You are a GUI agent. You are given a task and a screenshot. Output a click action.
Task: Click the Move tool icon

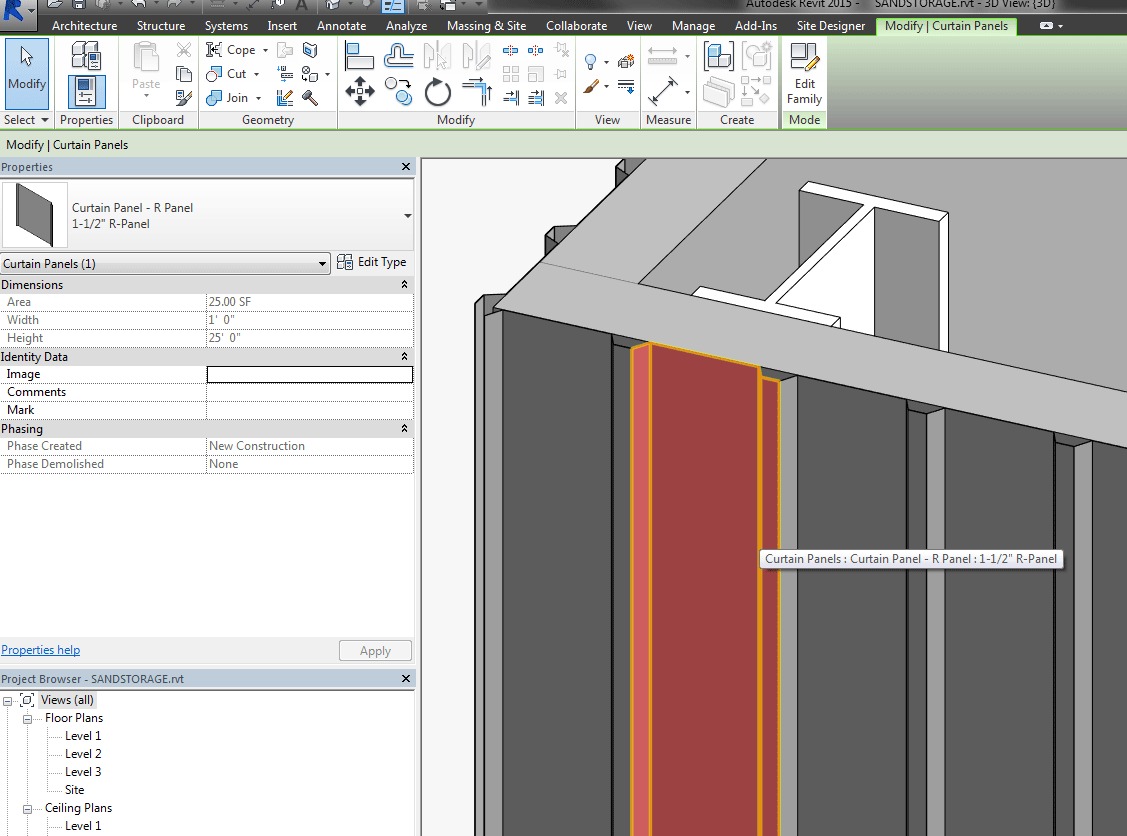[359, 93]
